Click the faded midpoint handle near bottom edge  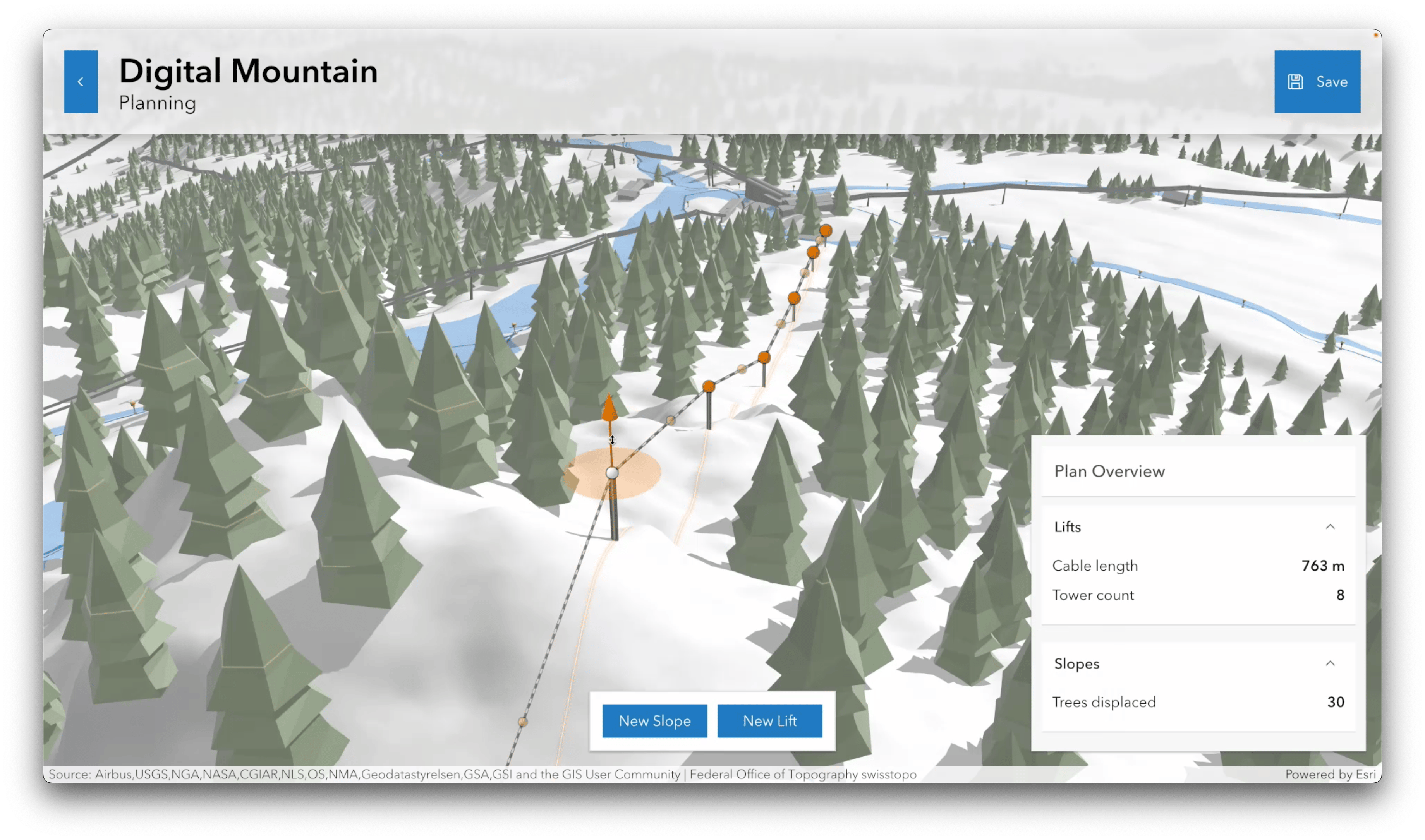522,722
